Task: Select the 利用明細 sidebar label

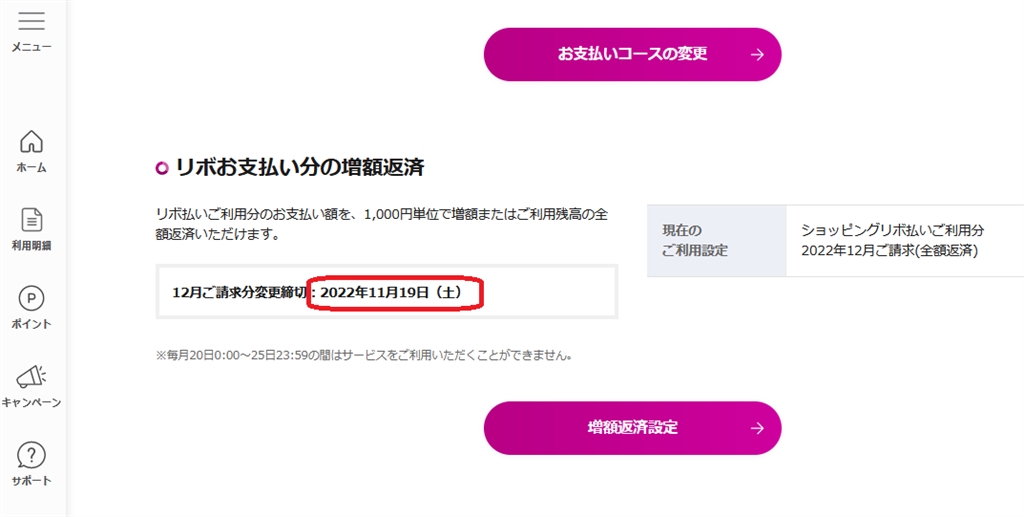Action: pyautogui.click(x=32, y=245)
